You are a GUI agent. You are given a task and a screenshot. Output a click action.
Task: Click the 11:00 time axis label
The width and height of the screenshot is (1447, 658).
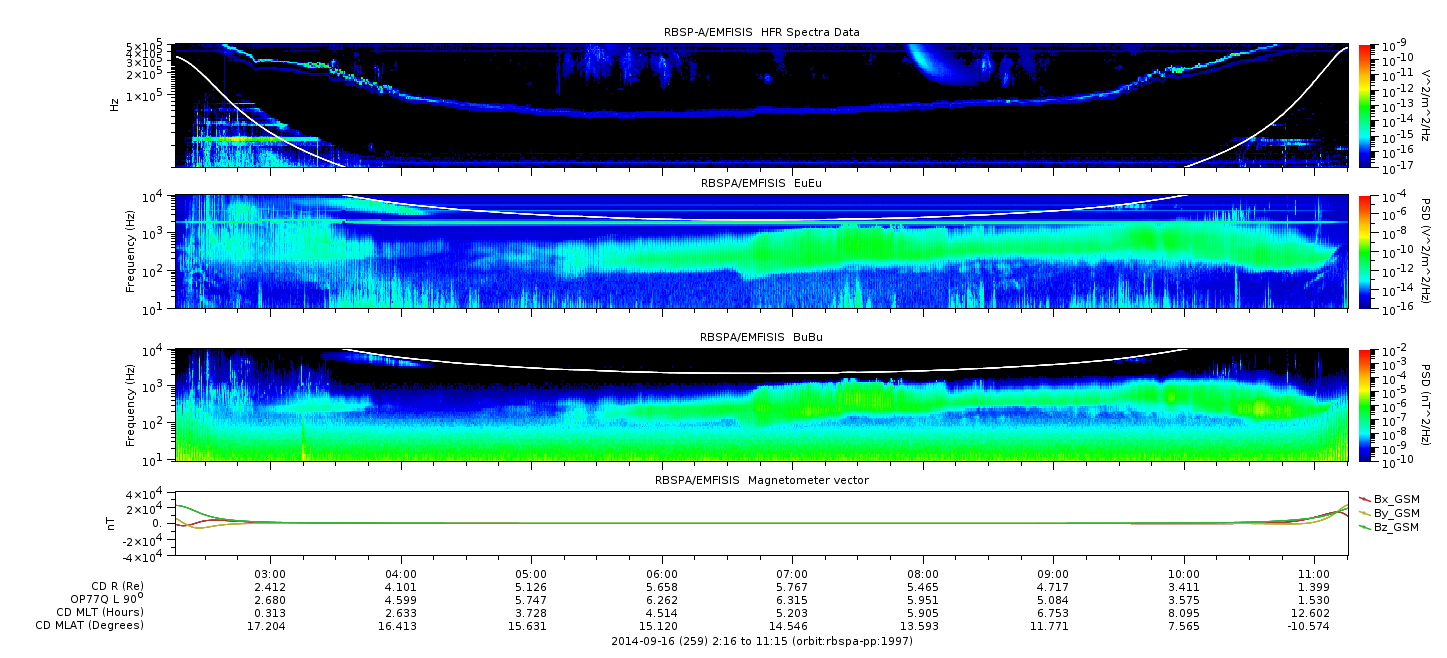1314,574
